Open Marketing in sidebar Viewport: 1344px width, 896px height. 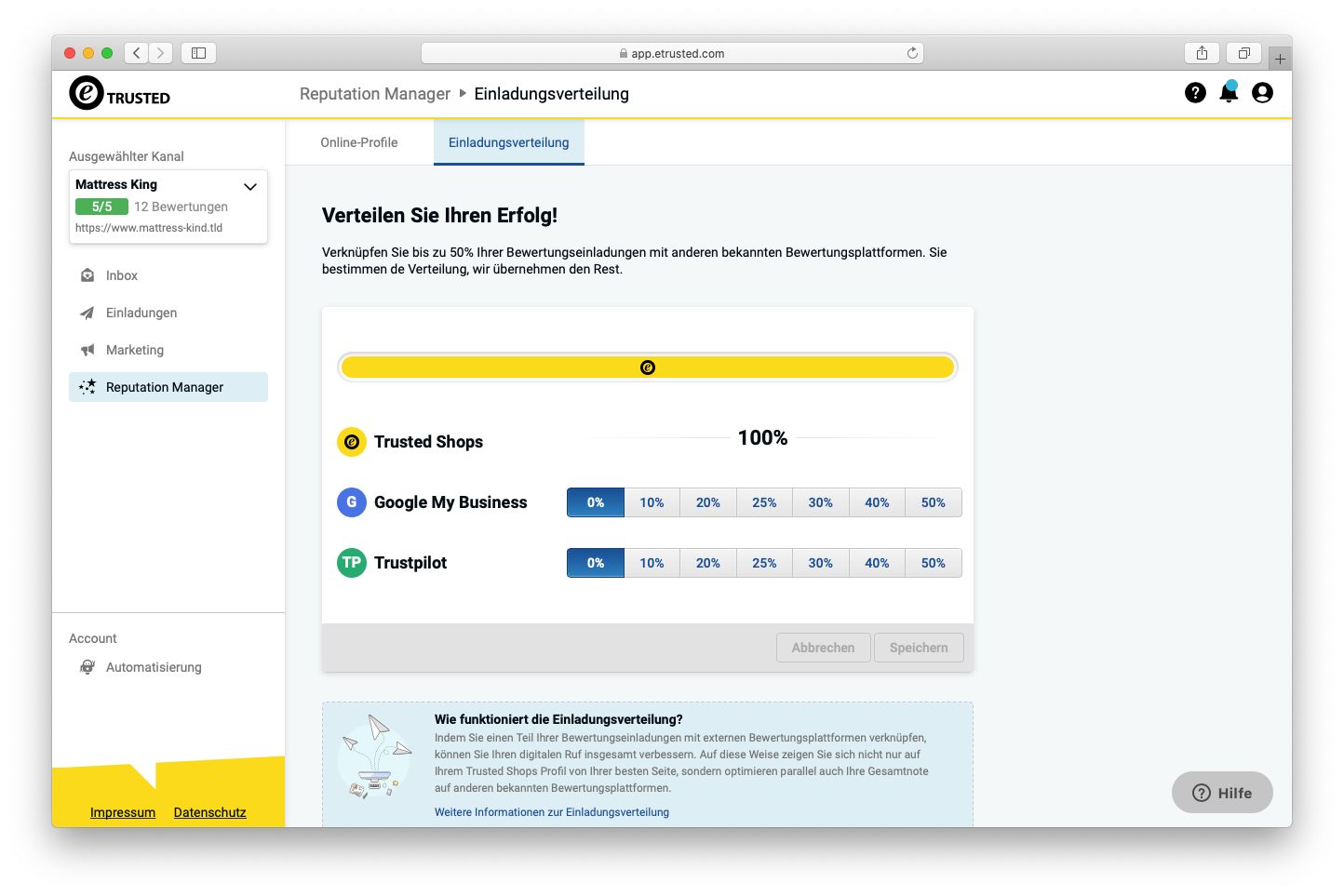[168, 350]
